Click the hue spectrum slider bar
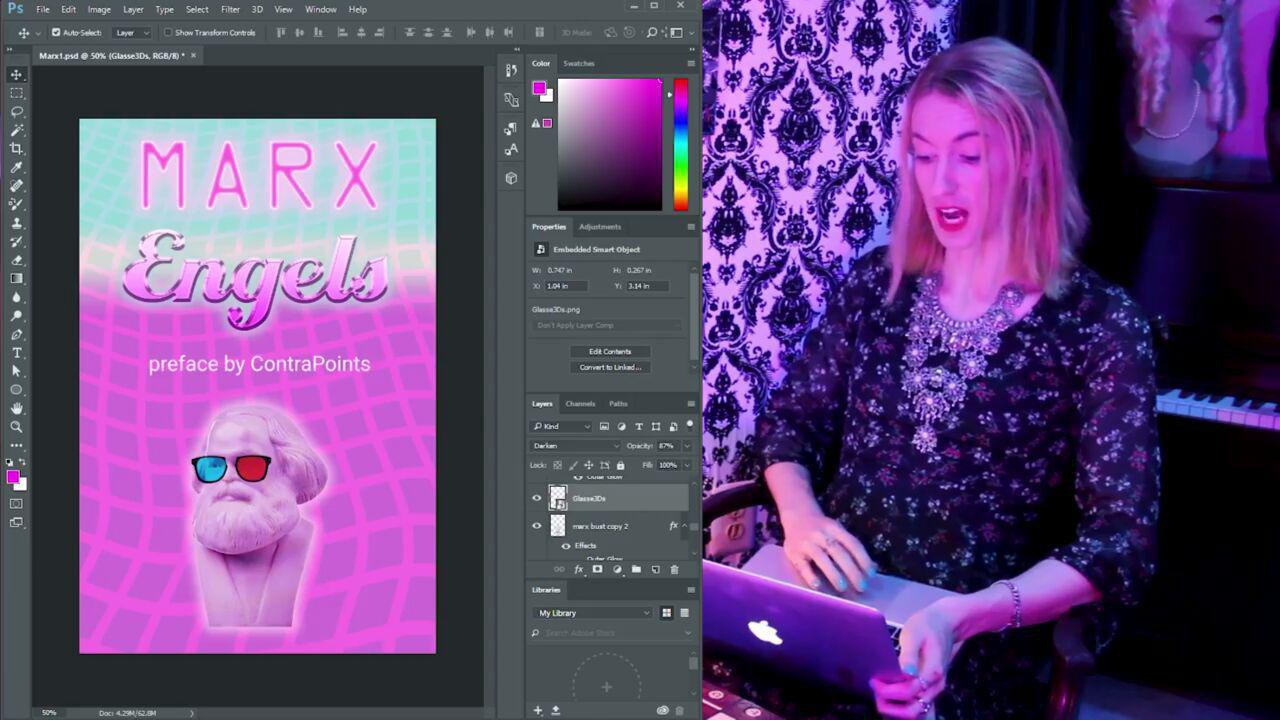The image size is (1280, 720). pyautogui.click(x=680, y=145)
